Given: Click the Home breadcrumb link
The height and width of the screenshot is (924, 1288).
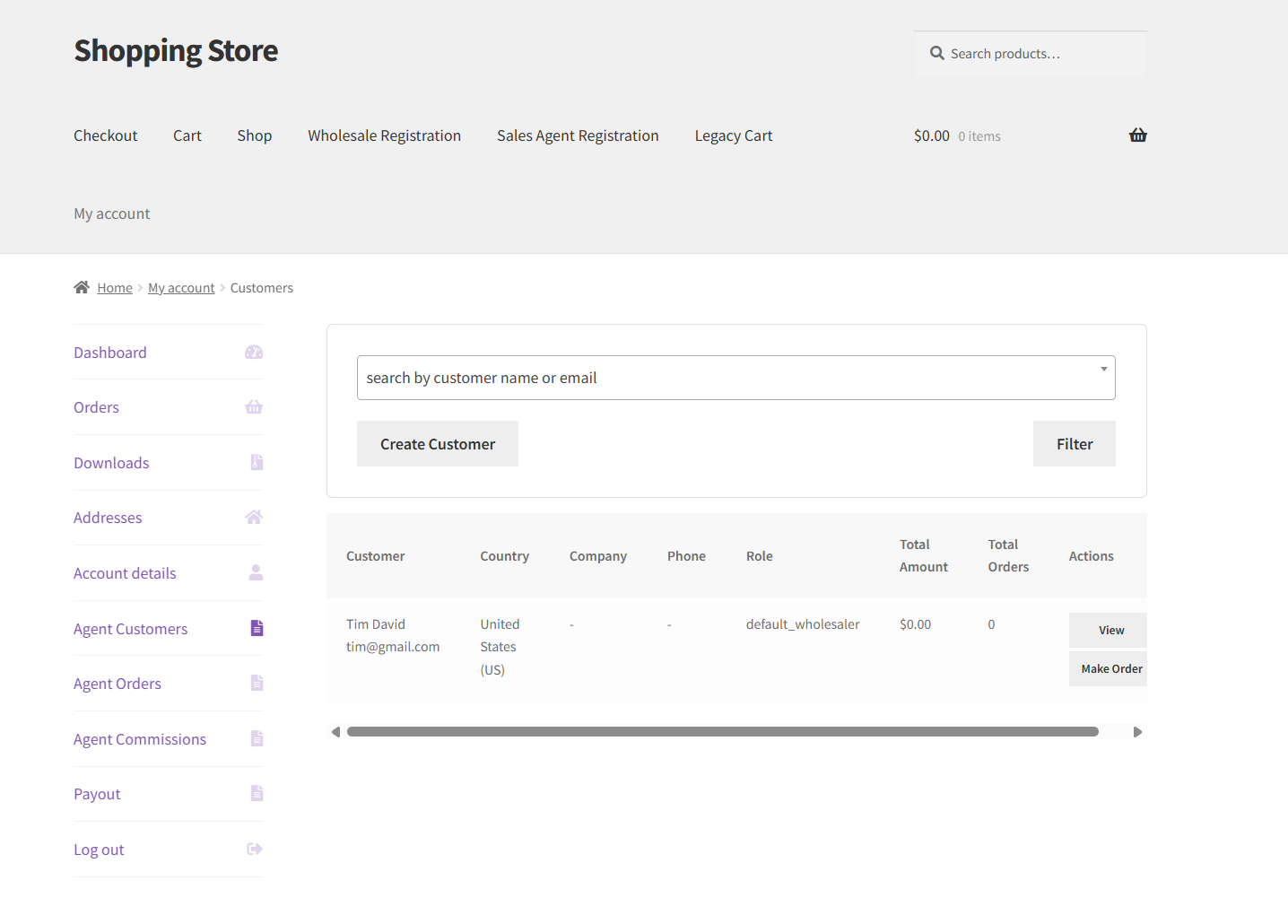Looking at the screenshot, I should [x=115, y=288].
